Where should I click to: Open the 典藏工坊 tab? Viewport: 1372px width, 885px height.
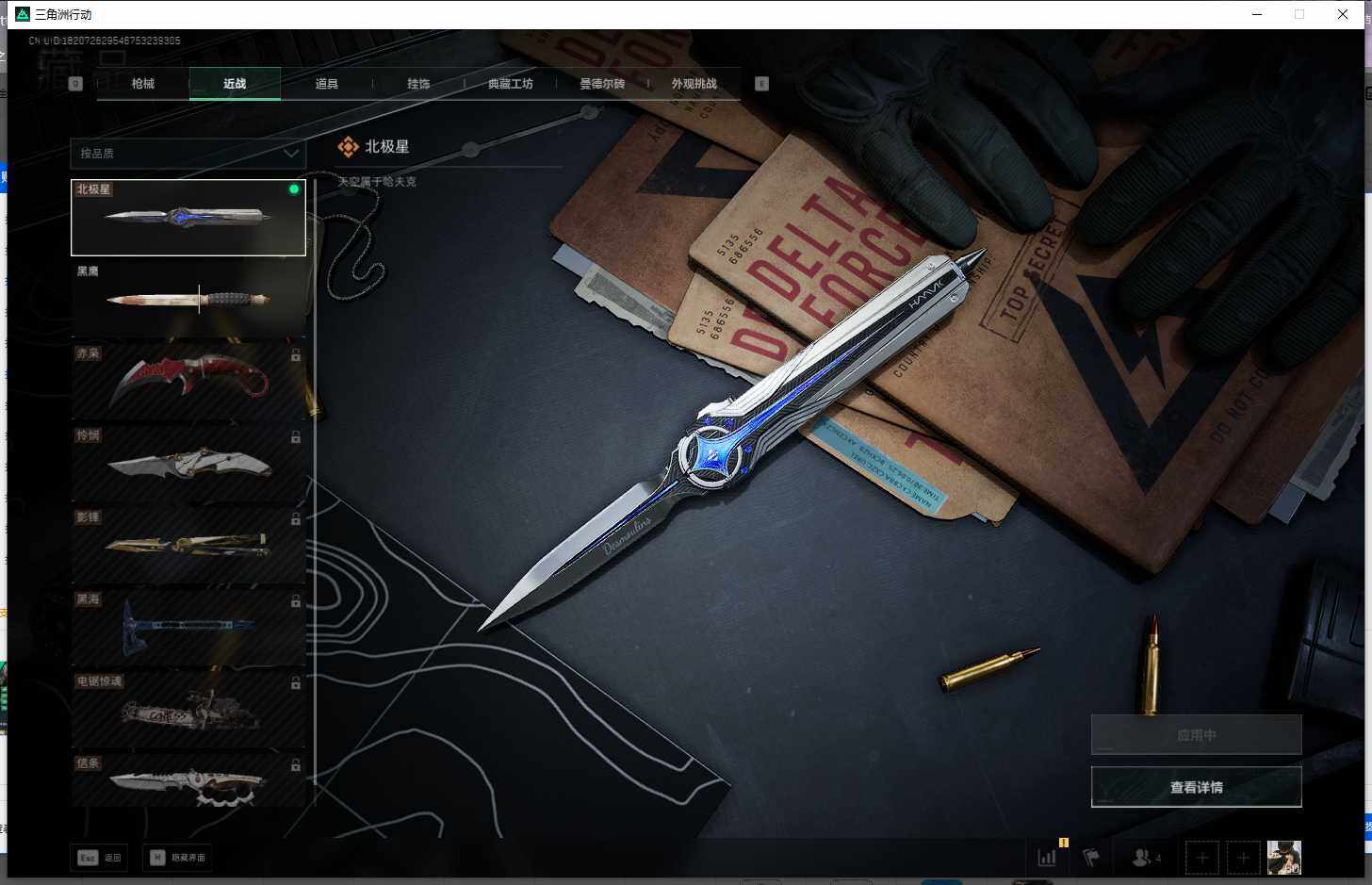click(511, 84)
